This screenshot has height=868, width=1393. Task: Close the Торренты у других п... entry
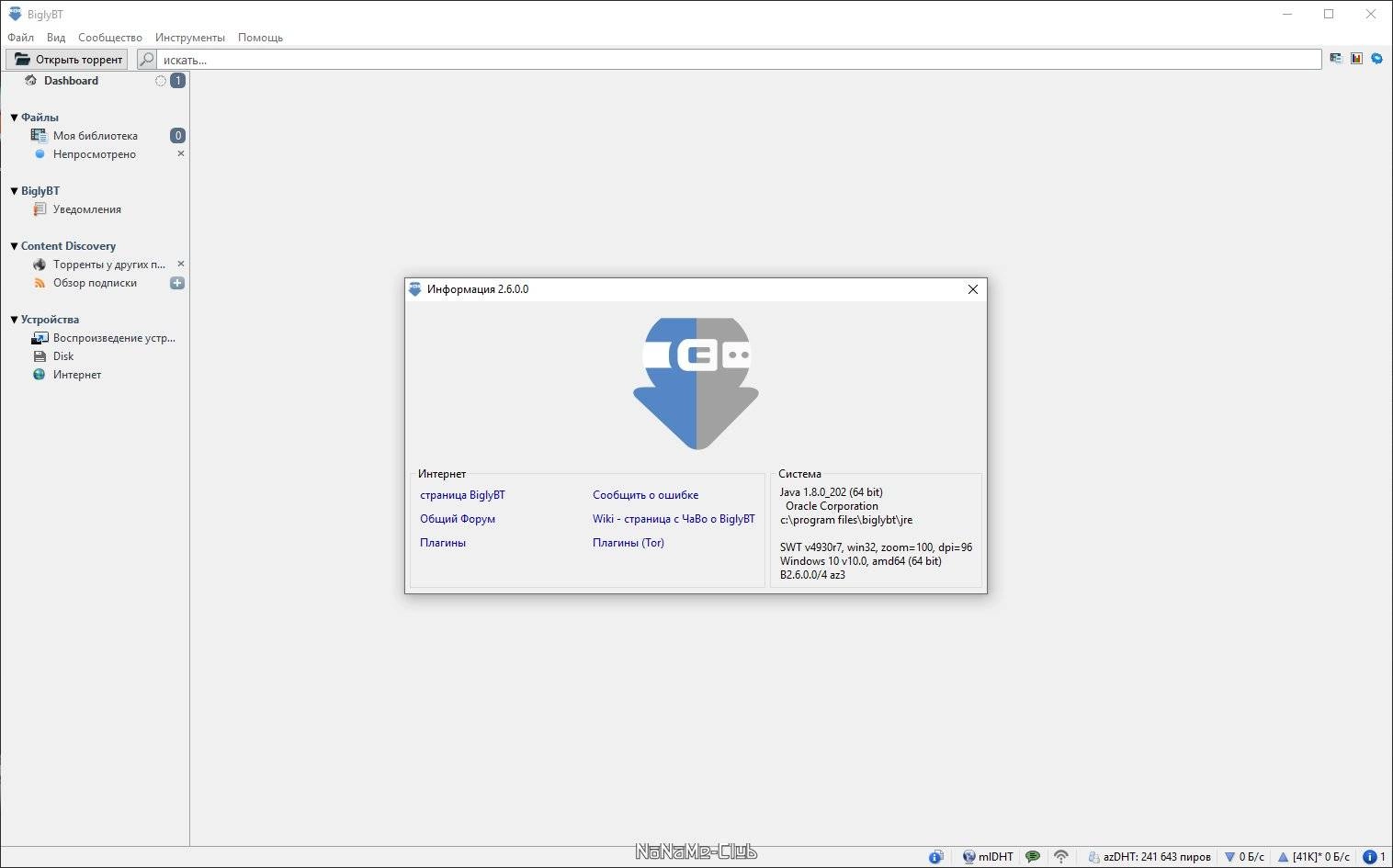click(x=181, y=264)
